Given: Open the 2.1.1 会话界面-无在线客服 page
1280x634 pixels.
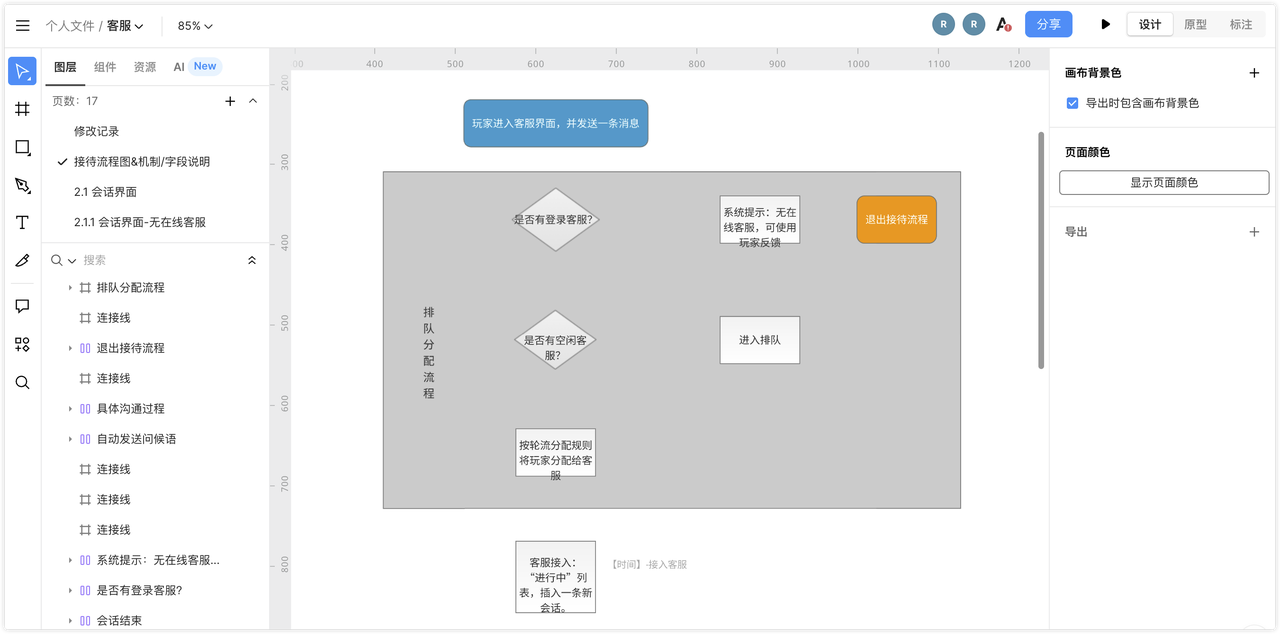Looking at the screenshot, I should point(140,222).
